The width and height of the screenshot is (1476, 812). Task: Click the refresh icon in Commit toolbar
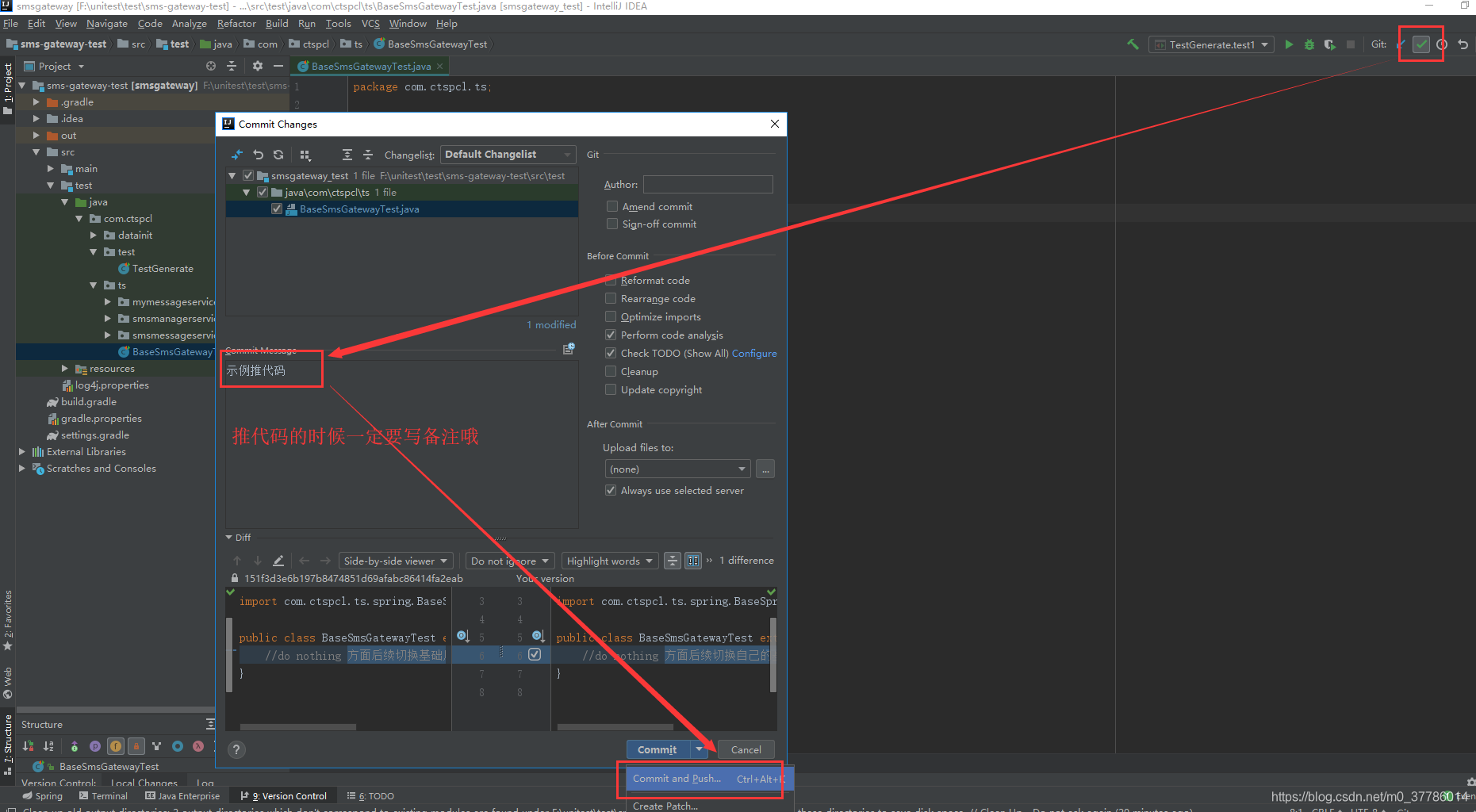click(278, 155)
